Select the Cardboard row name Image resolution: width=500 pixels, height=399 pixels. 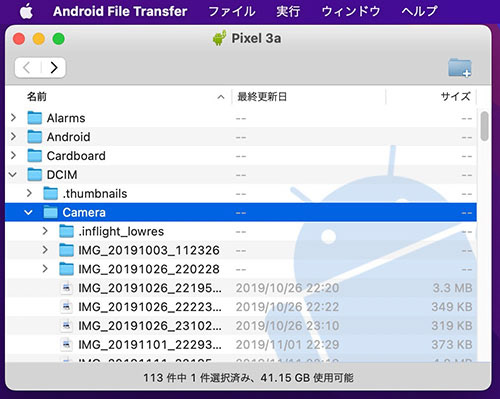76,156
